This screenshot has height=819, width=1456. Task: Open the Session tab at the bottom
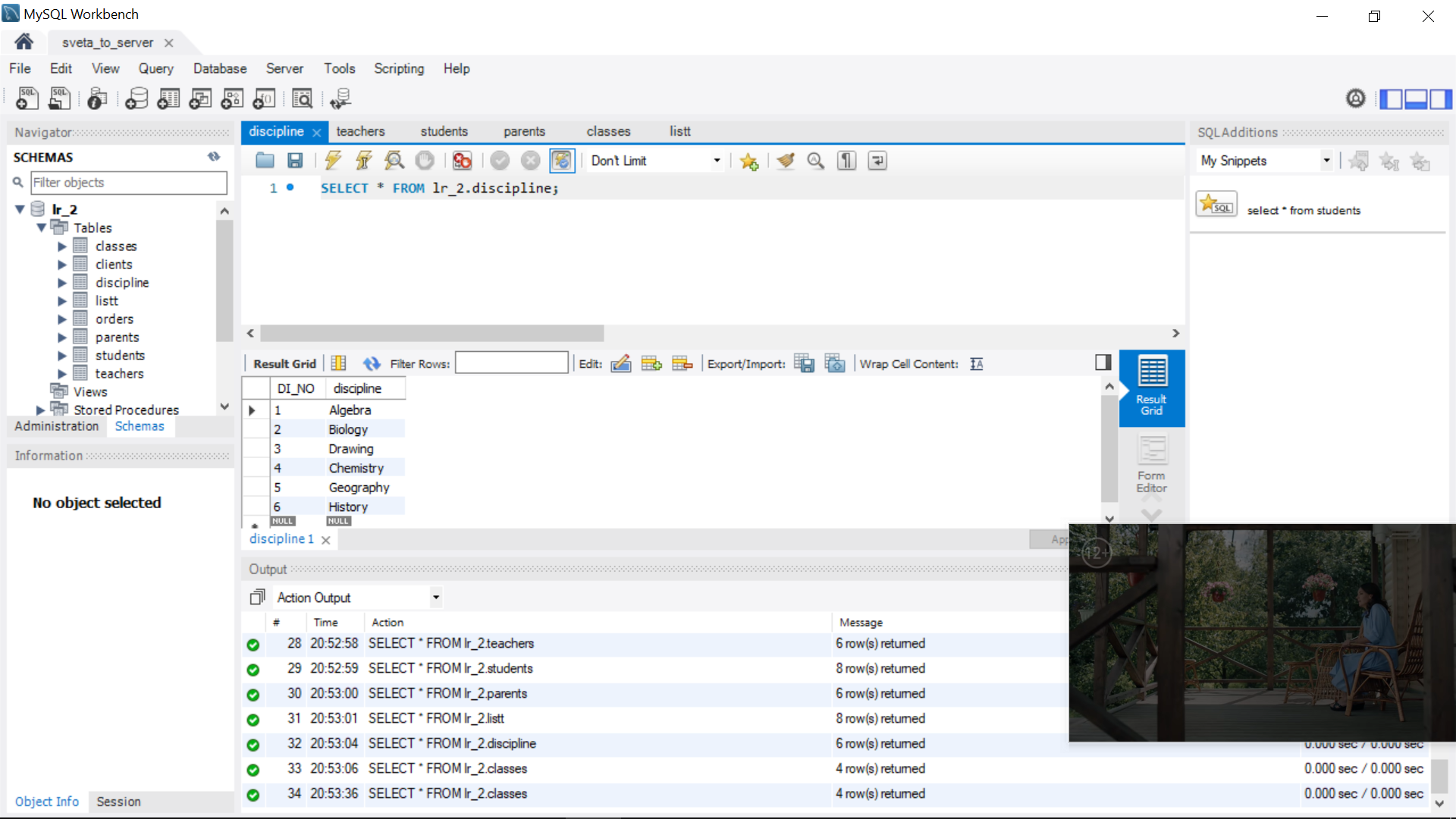[118, 802]
